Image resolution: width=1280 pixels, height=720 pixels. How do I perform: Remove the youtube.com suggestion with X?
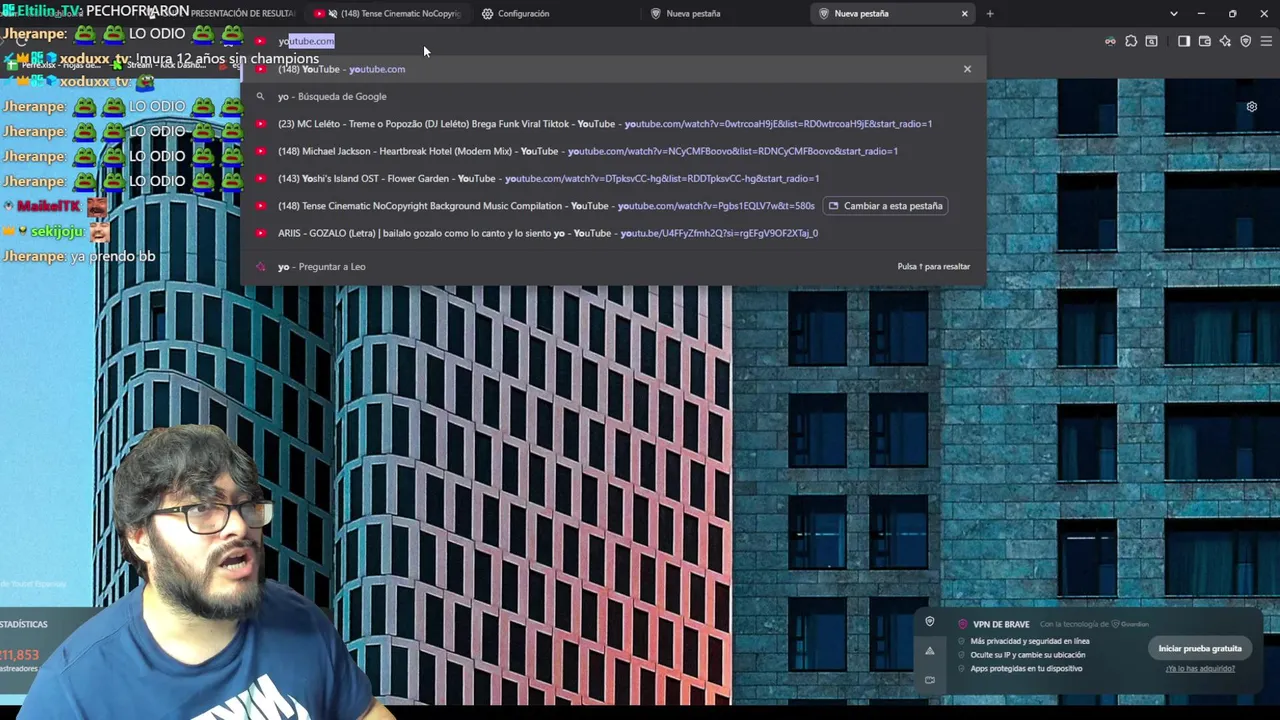pos(967,69)
